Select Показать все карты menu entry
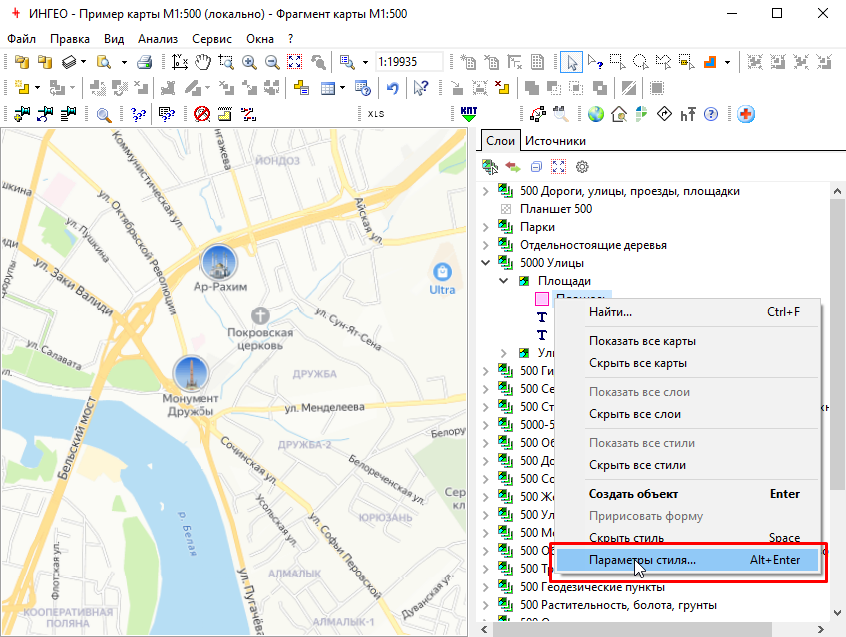846x637 pixels. point(688,341)
